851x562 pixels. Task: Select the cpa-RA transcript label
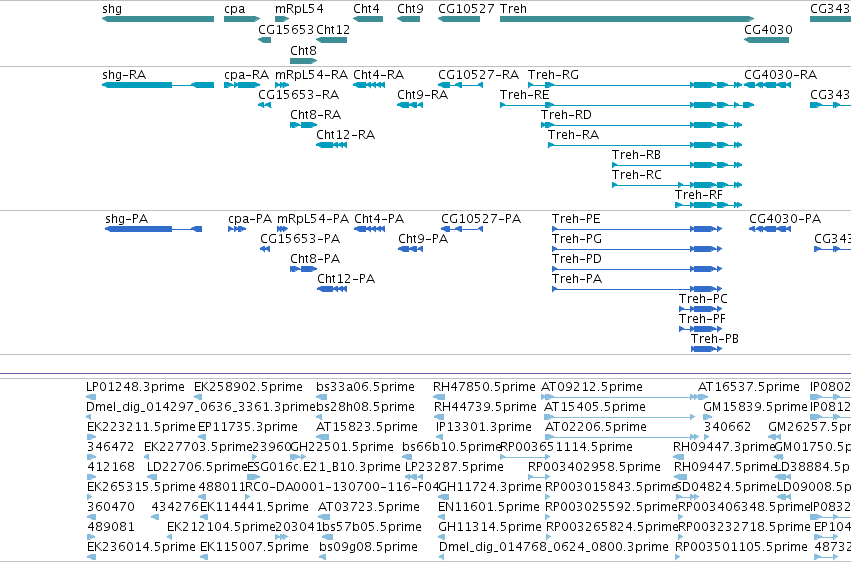click(x=246, y=75)
